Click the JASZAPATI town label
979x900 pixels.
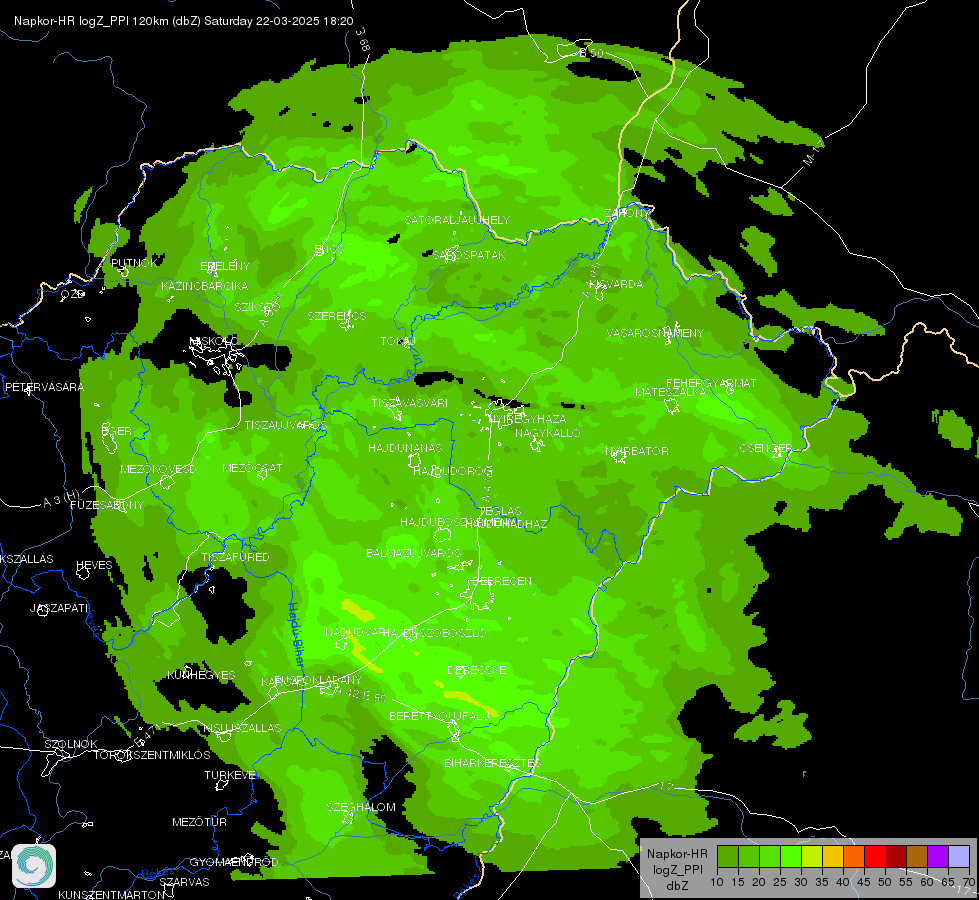pyautogui.click(x=59, y=608)
